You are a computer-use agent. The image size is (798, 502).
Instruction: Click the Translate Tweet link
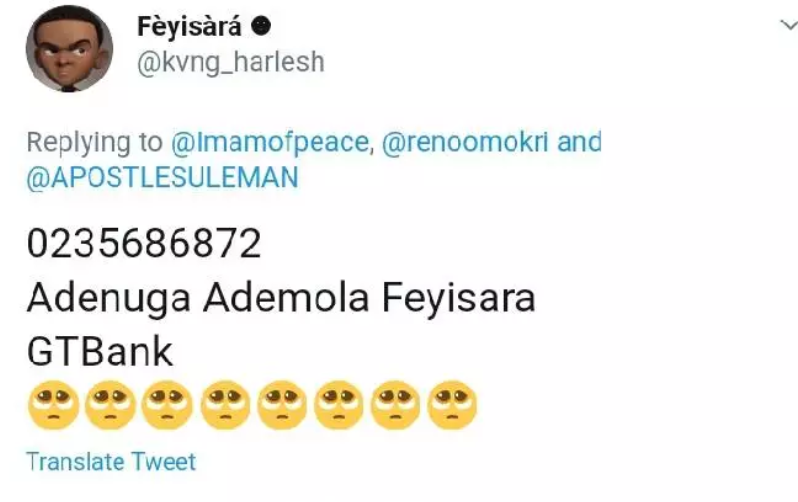[111, 462]
